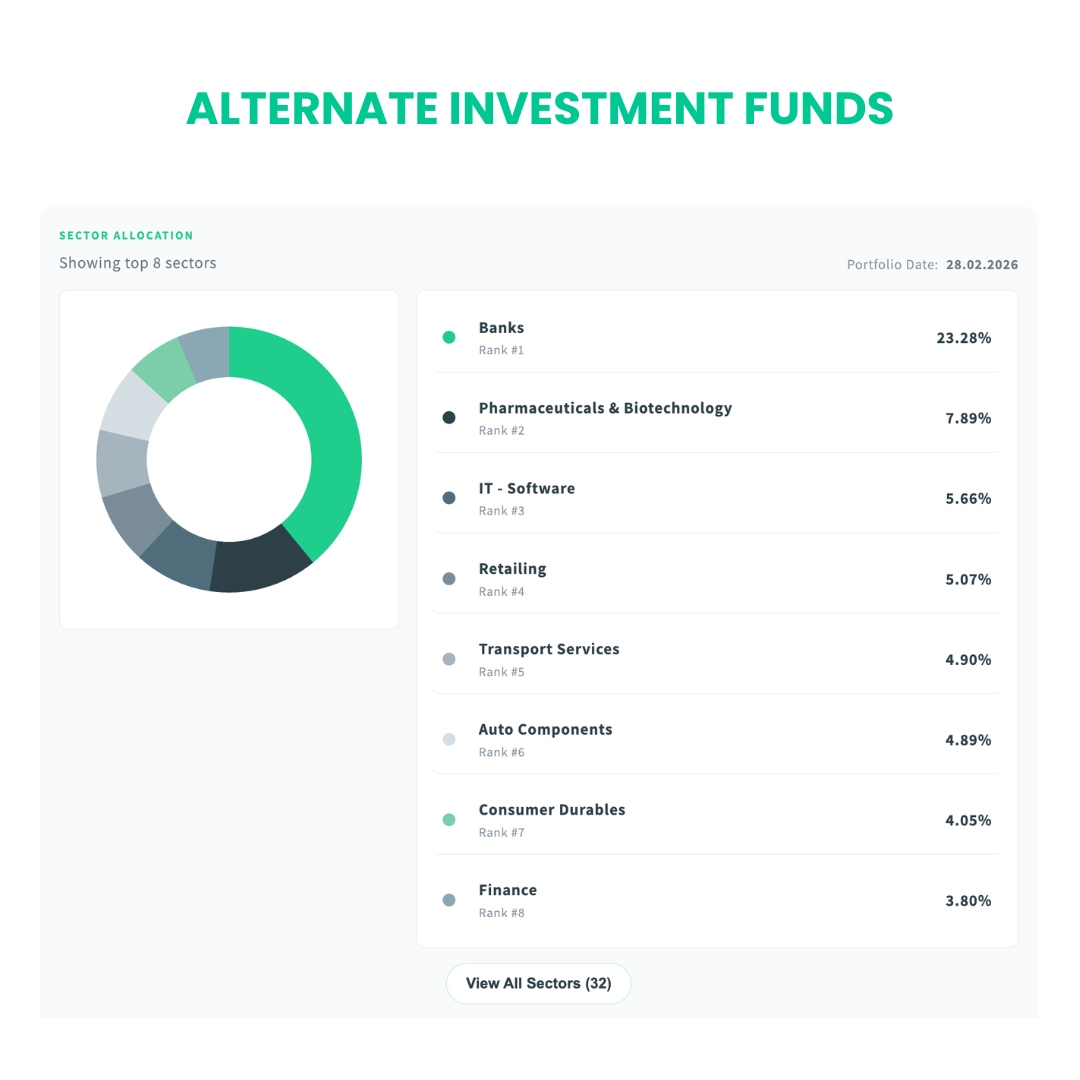1080x1080 pixels.
Task: Select the Banks sector row name
Action: 501,328
